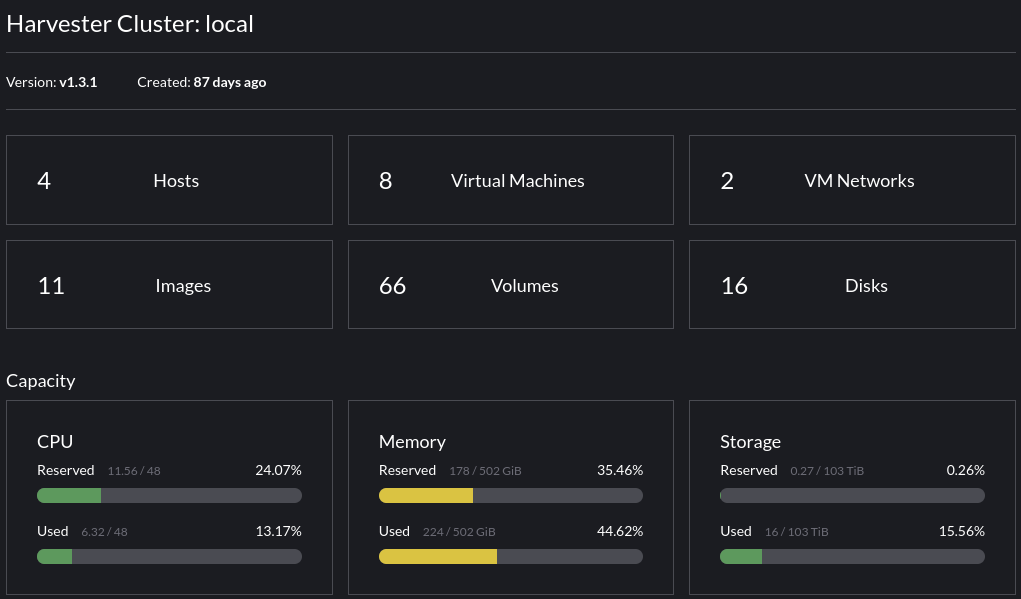Click the CPU used 13.17% value
The image size is (1021, 599).
click(278, 531)
